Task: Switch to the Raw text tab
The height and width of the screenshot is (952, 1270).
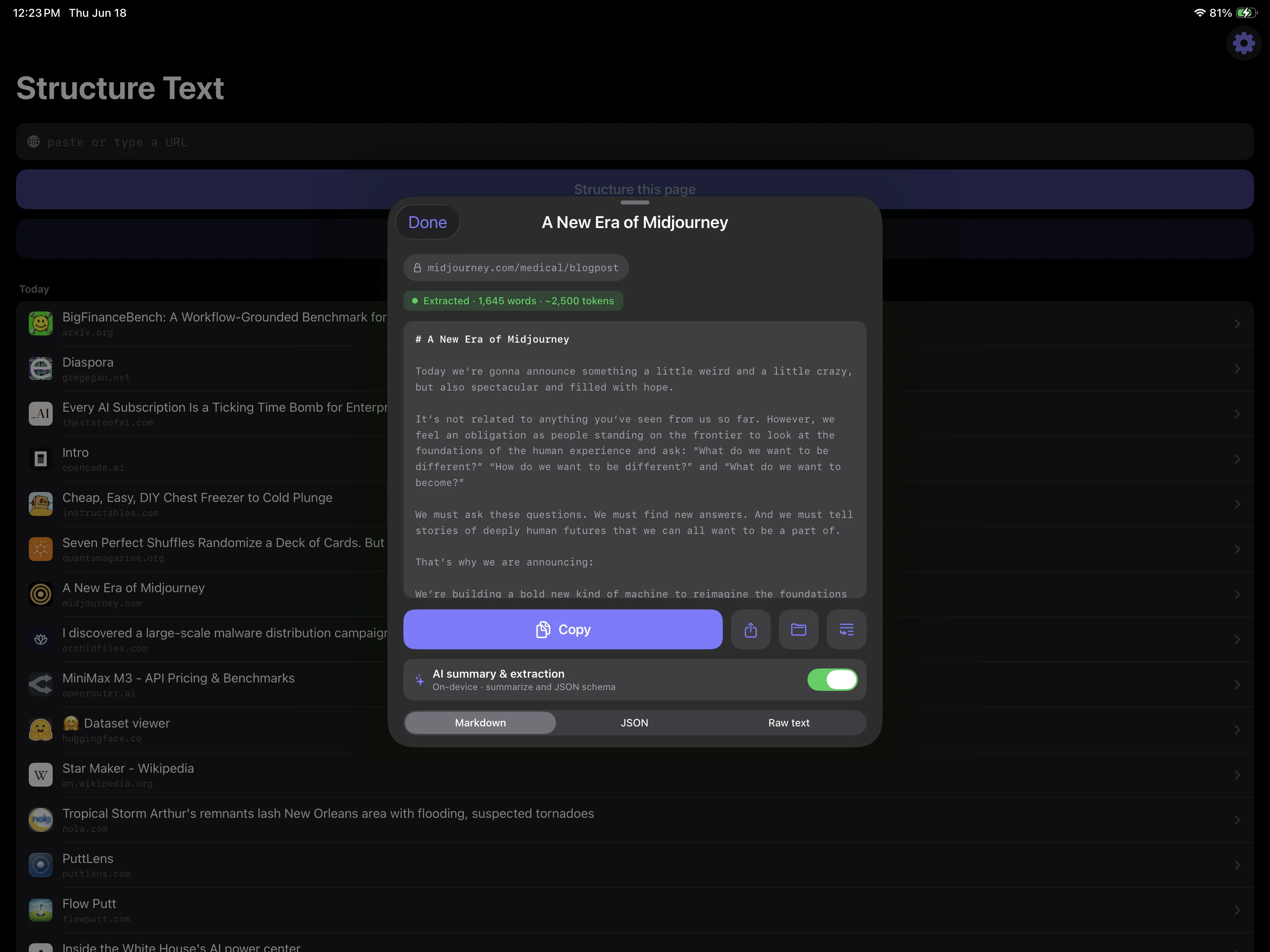Action: (789, 723)
